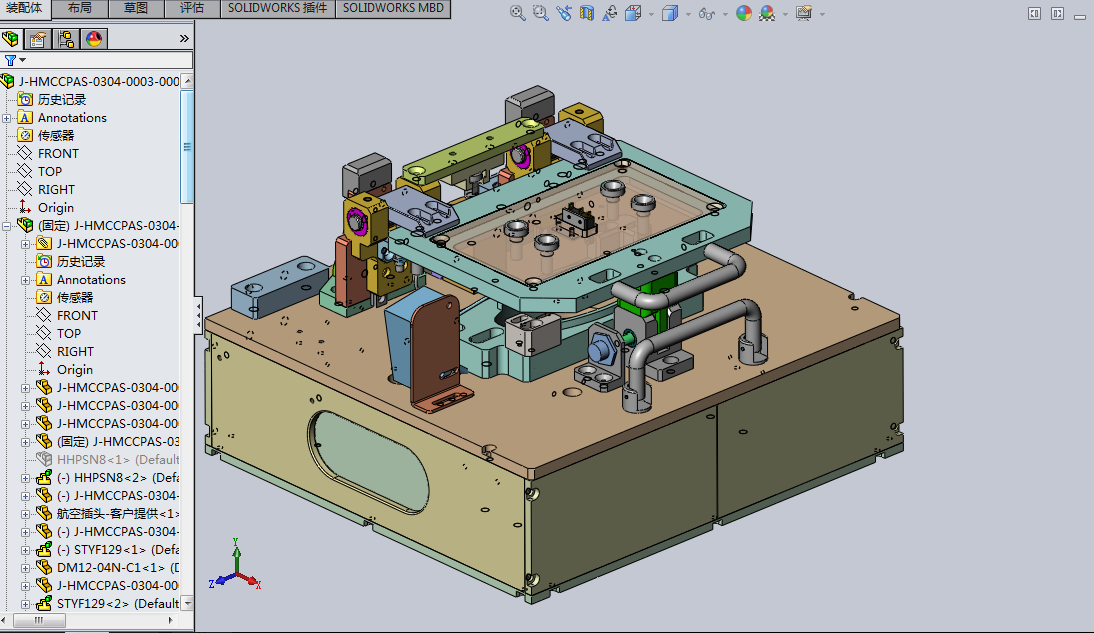1094x633 pixels.
Task: Click the feature tree vertical scrollbar
Action: (x=186, y=146)
